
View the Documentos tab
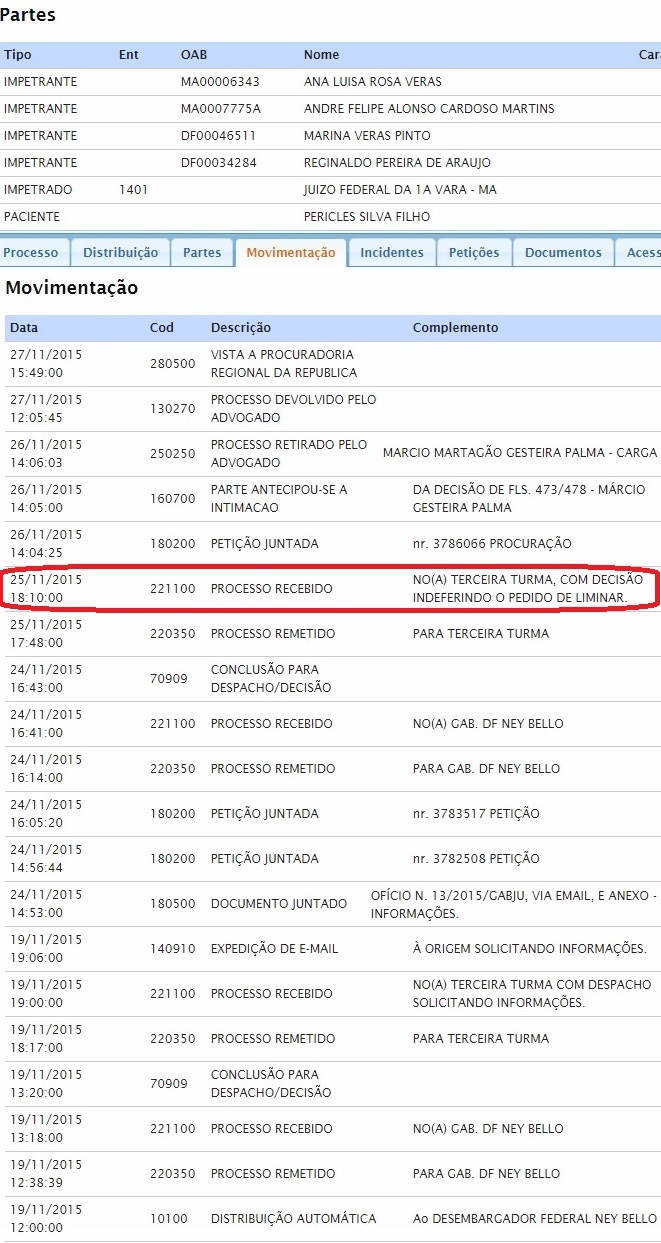tap(562, 253)
